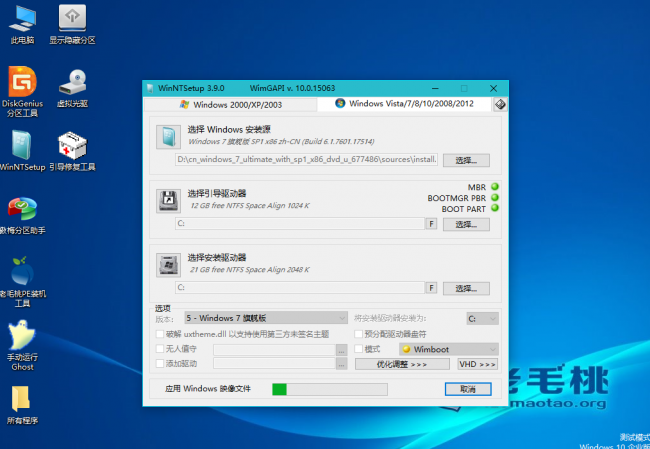Enable the 添加驱动 checkbox
The height and width of the screenshot is (449, 650).
[x=160, y=363]
